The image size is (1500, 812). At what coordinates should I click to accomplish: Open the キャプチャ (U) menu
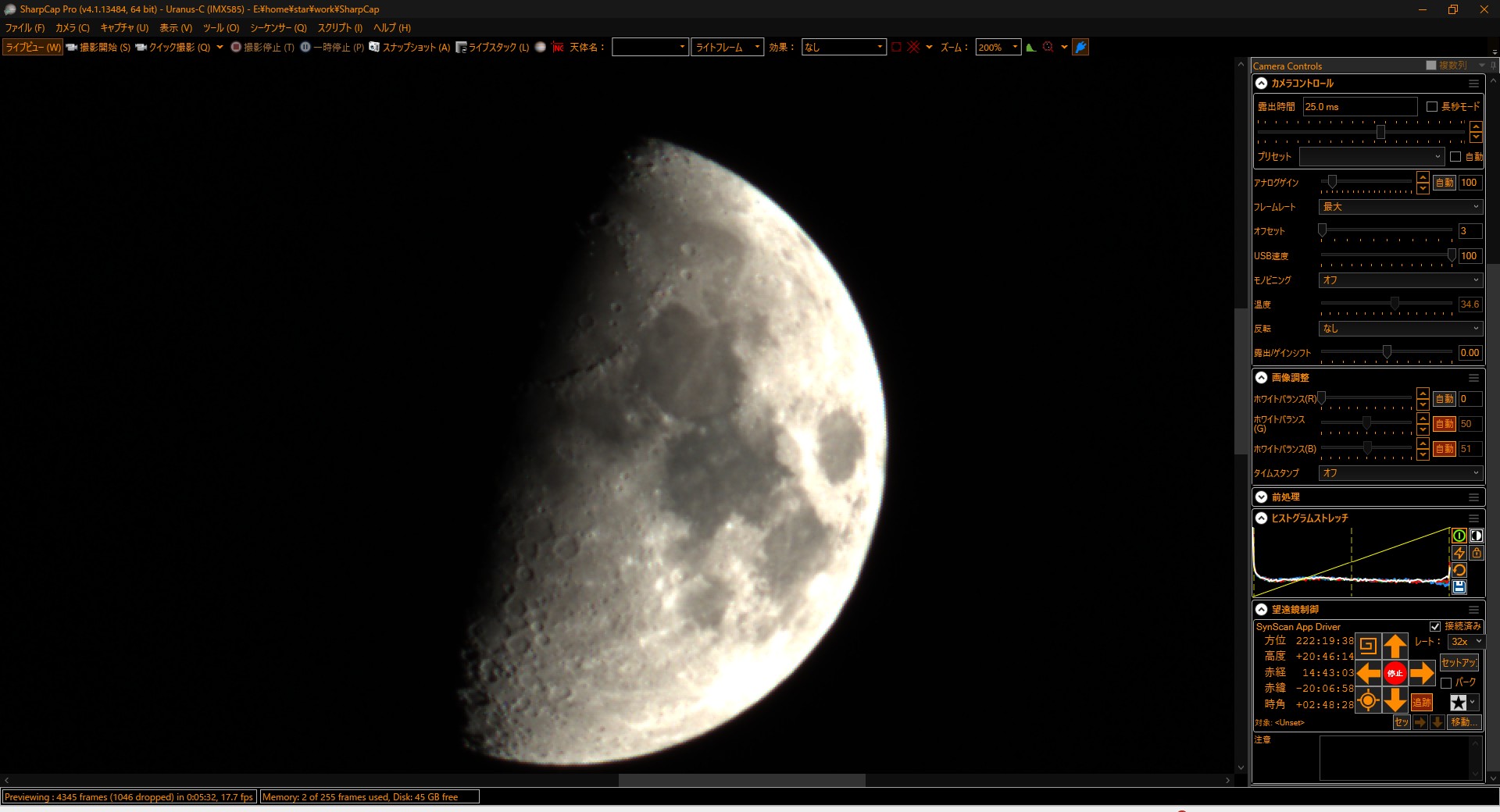124,28
